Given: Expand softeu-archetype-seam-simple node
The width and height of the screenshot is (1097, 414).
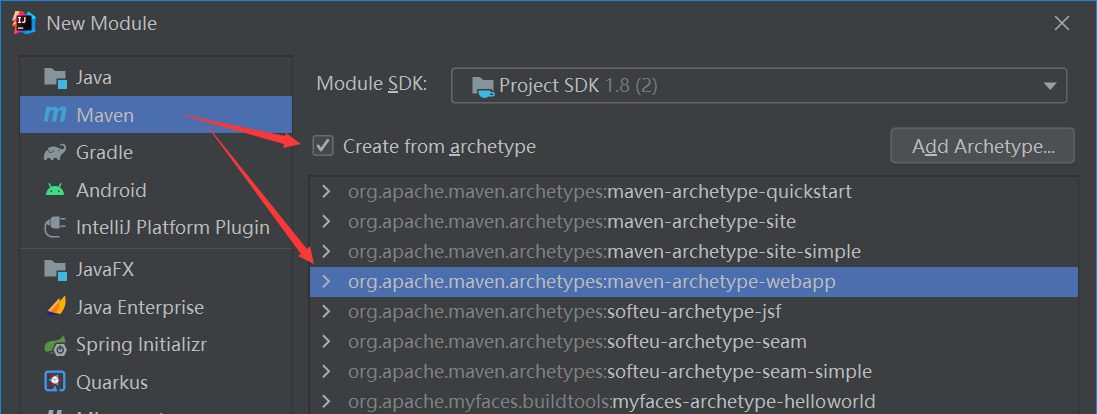Looking at the screenshot, I should [x=325, y=371].
